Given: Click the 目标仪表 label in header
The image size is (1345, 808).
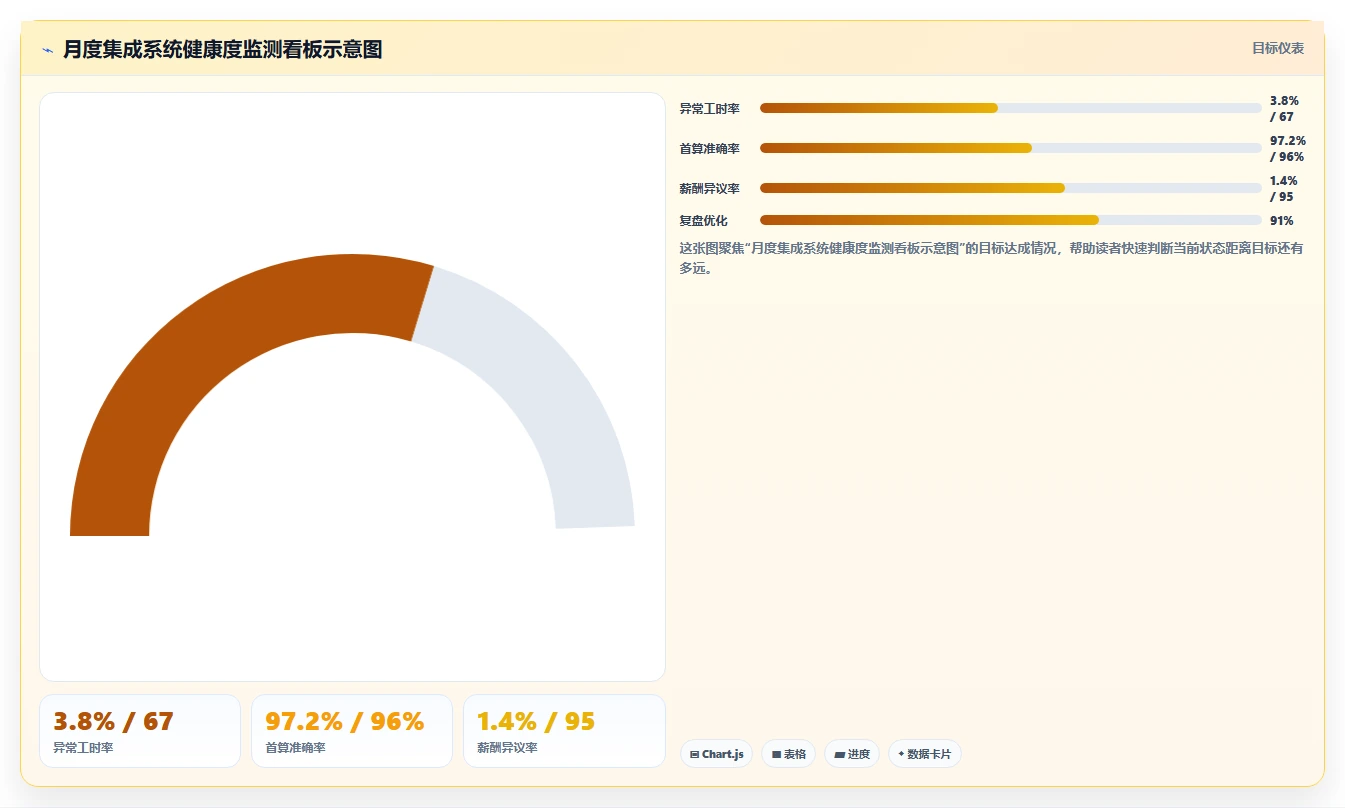Looking at the screenshot, I should [1278, 48].
